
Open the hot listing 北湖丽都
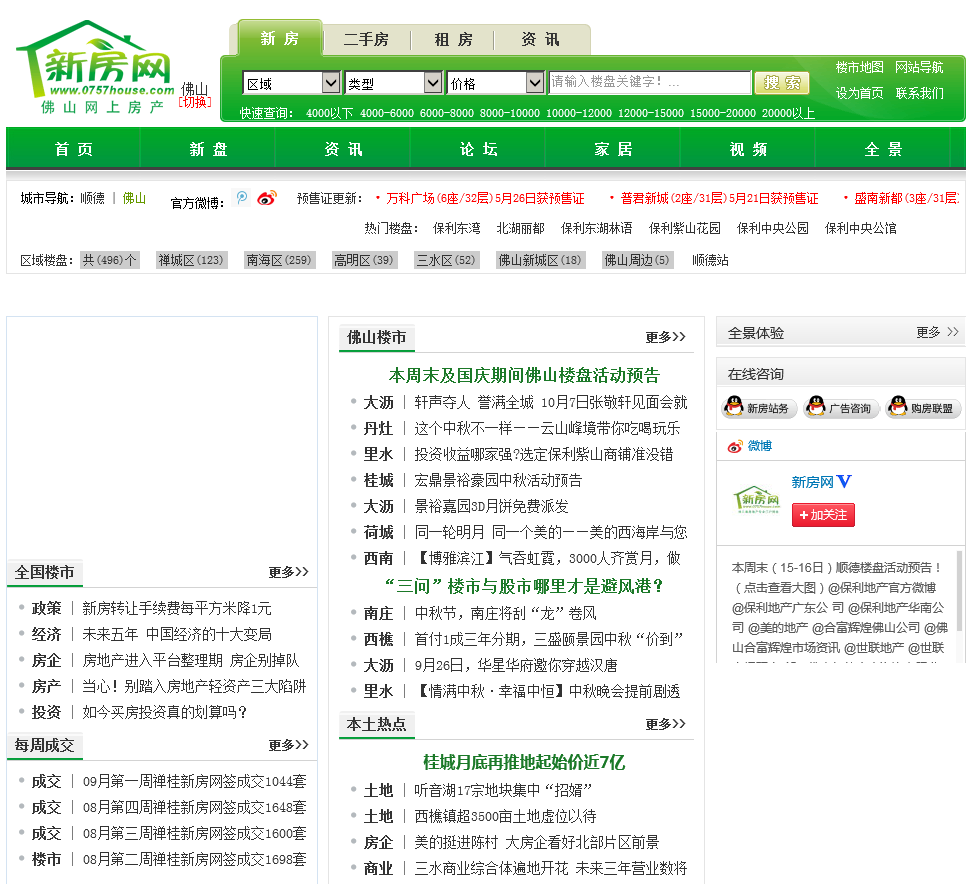(521, 228)
